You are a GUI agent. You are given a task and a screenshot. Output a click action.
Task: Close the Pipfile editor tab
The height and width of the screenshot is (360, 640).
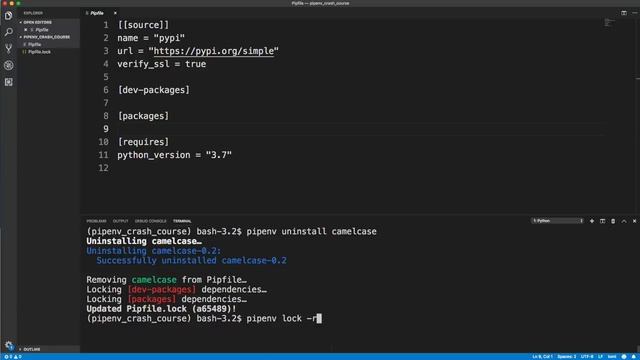[115, 13]
